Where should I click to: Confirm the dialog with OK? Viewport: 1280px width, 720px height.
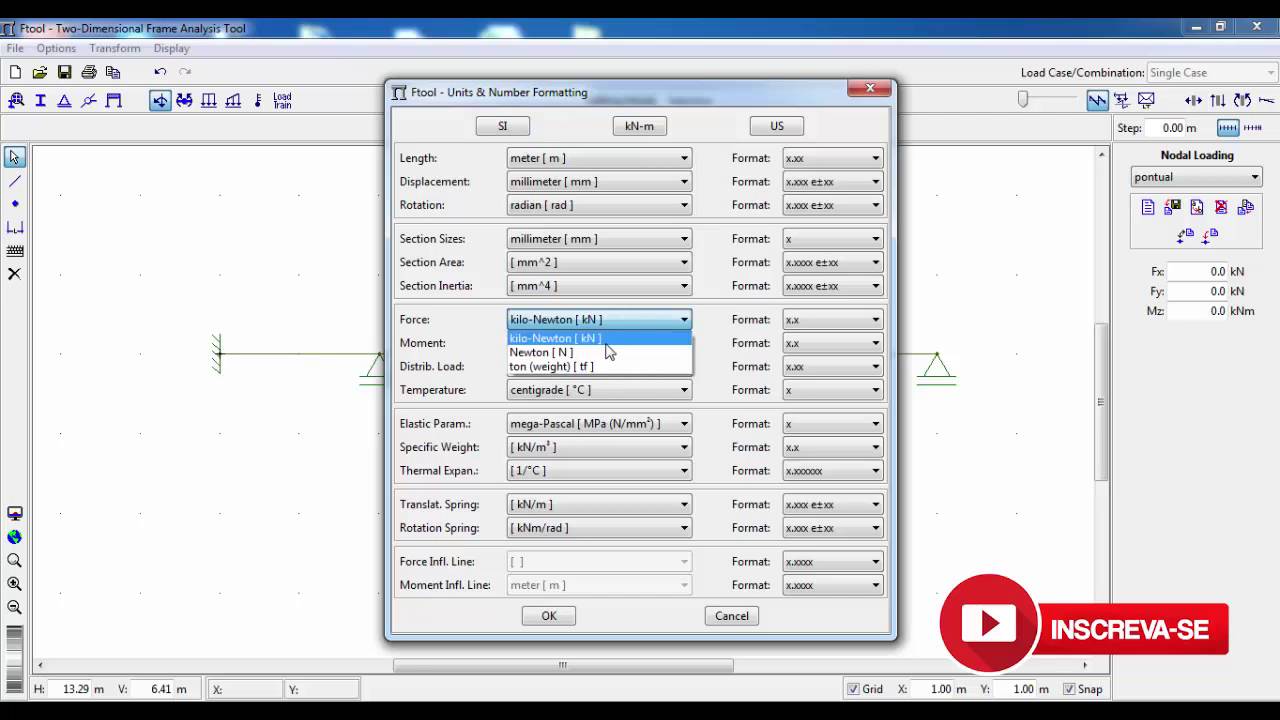coord(549,616)
